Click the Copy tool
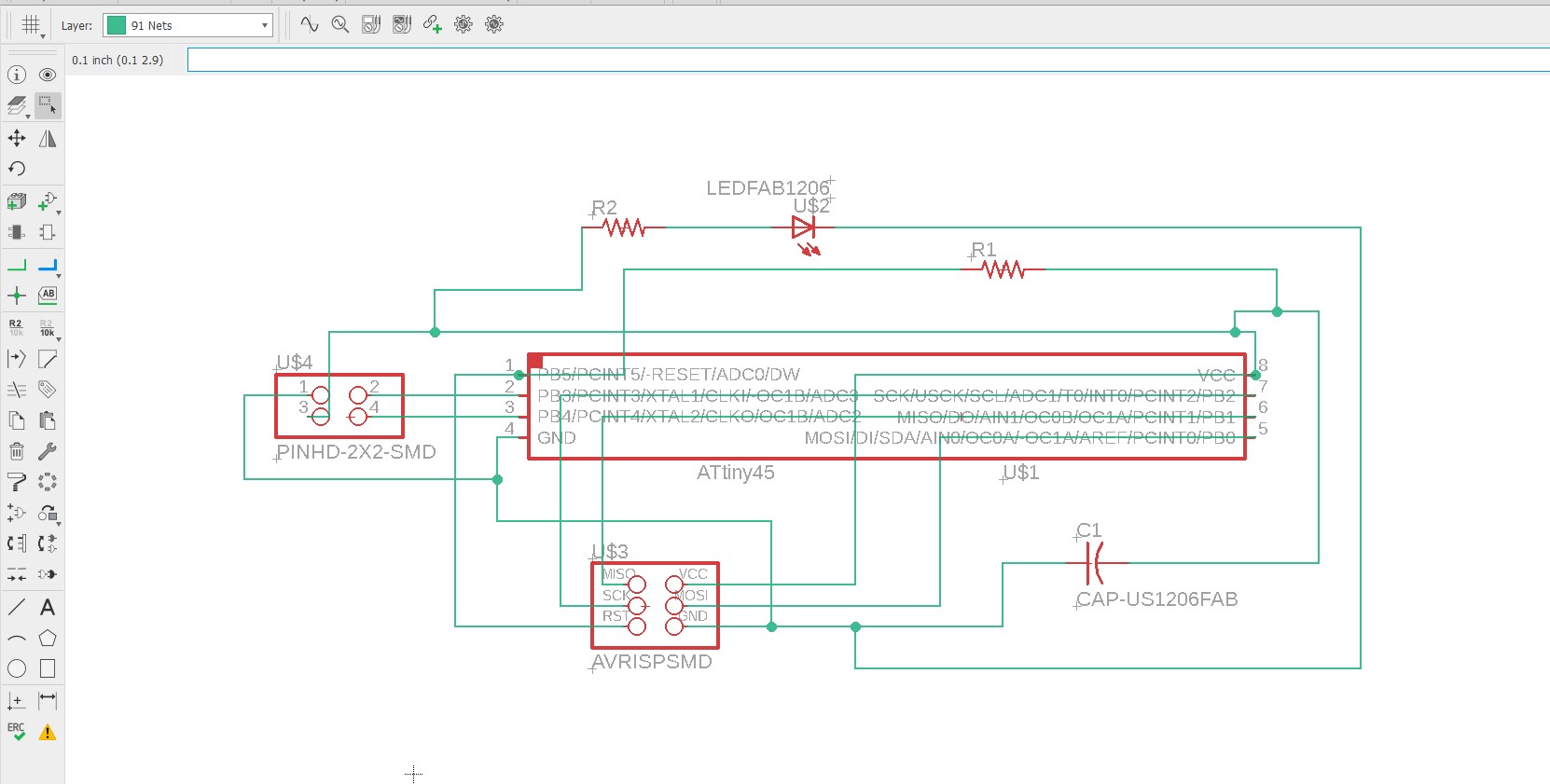Image resolution: width=1550 pixels, height=784 pixels. 17,420
